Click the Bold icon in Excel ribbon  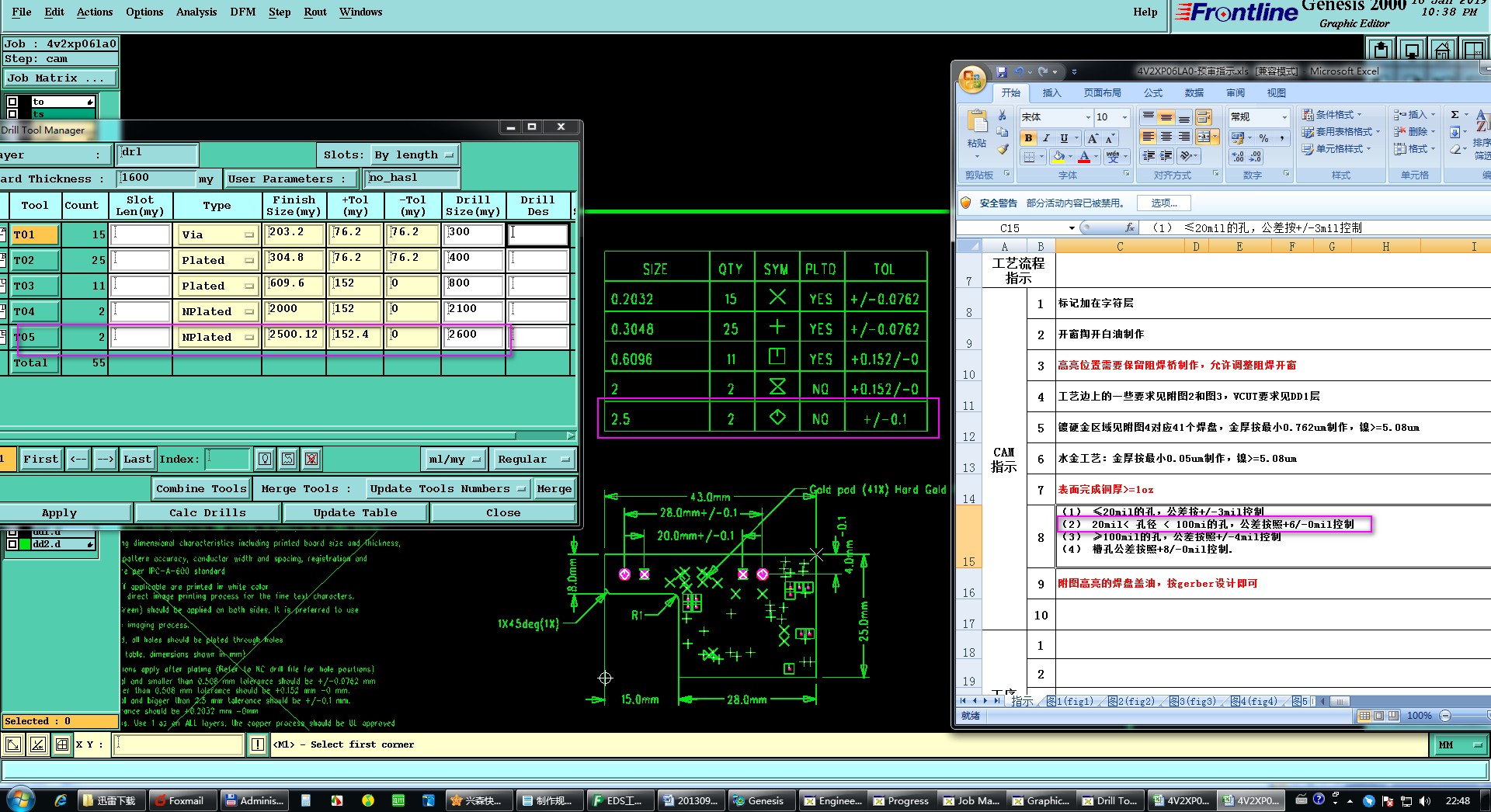point(1028,138)
